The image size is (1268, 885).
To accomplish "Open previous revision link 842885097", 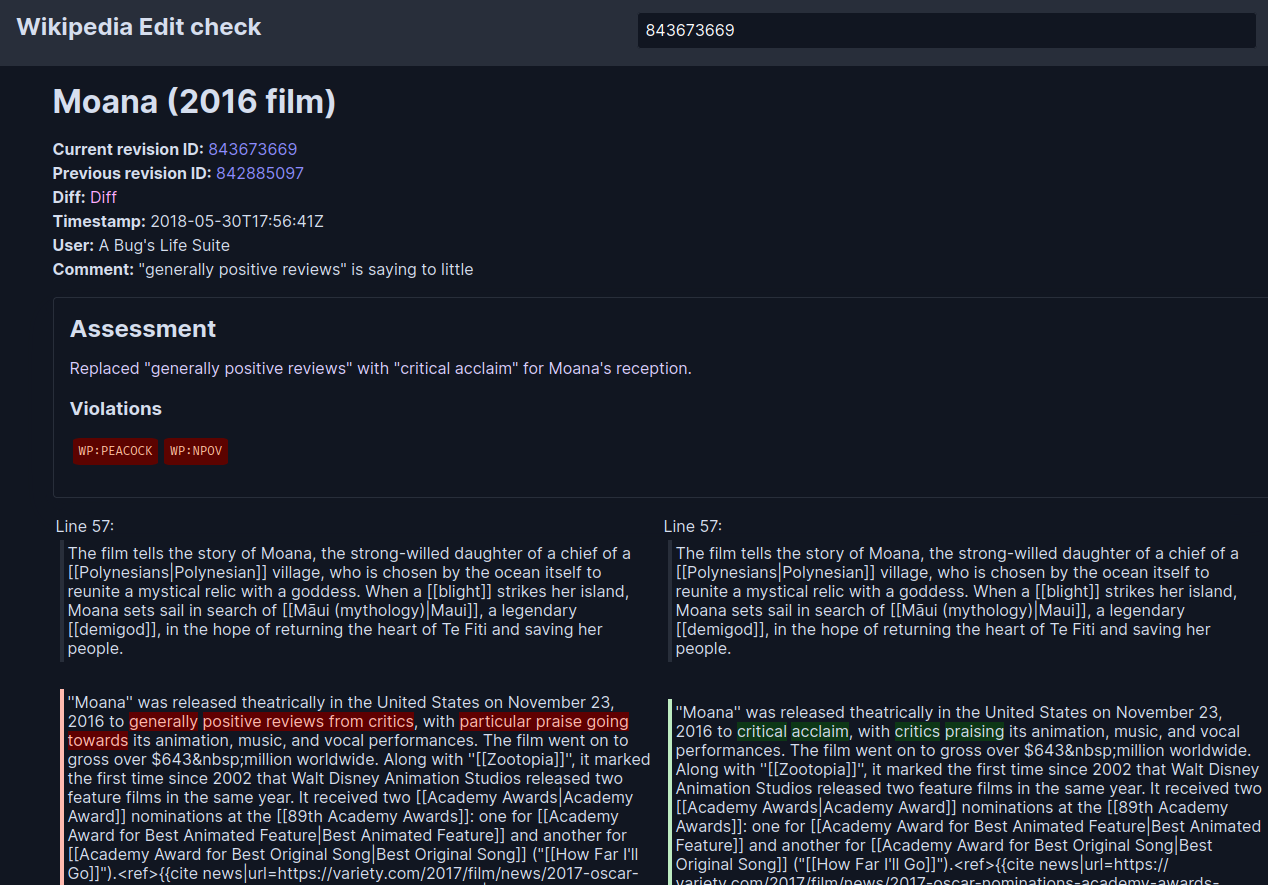I will 259,173.
